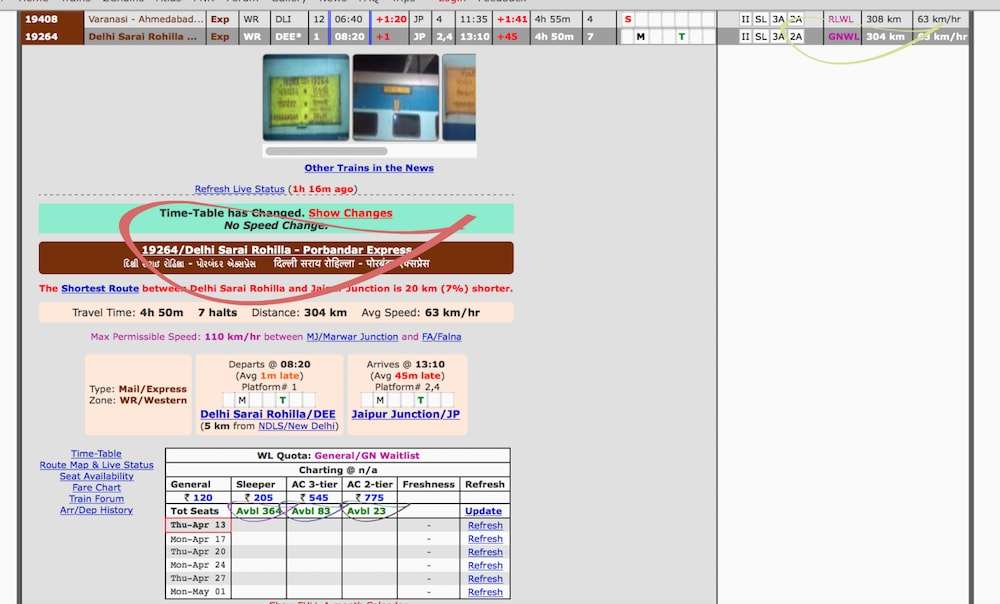Open the Time-Table link
The height and width of the screenshot is (604, 1000).
tap(96, 453)
